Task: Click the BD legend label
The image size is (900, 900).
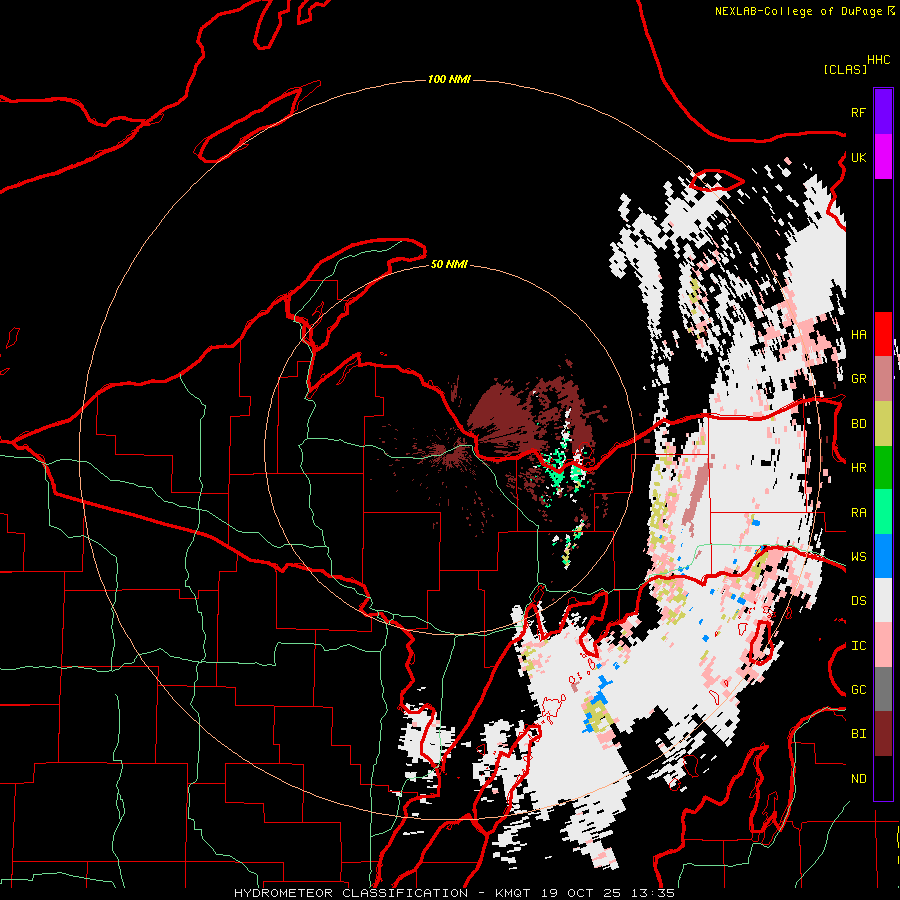Action: pos(858,424)
